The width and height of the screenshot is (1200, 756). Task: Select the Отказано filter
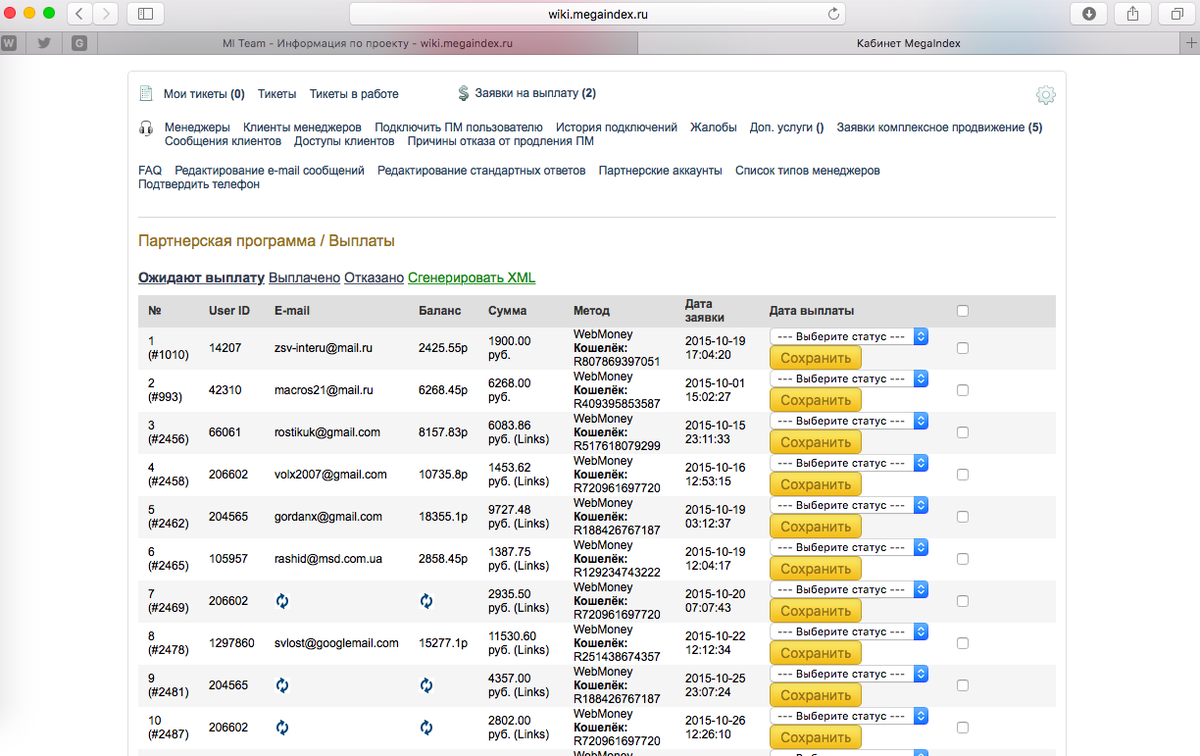tap(374, 278)
